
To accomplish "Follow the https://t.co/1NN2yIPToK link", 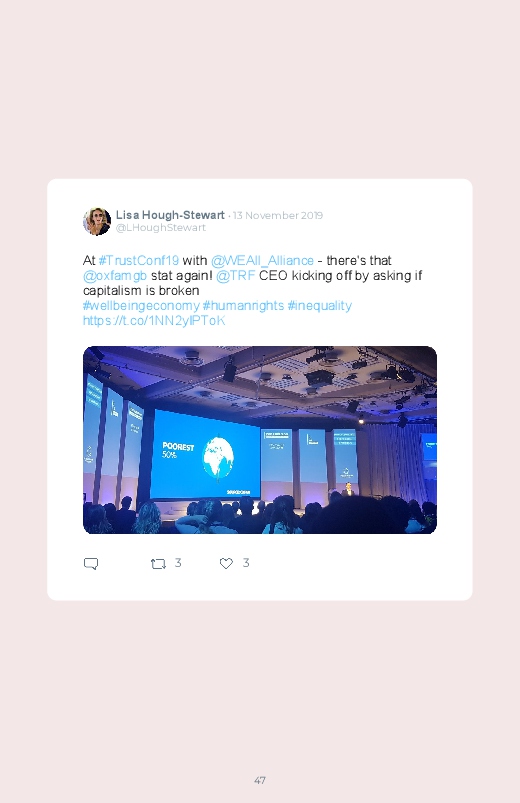I will [x=154, y=321].
